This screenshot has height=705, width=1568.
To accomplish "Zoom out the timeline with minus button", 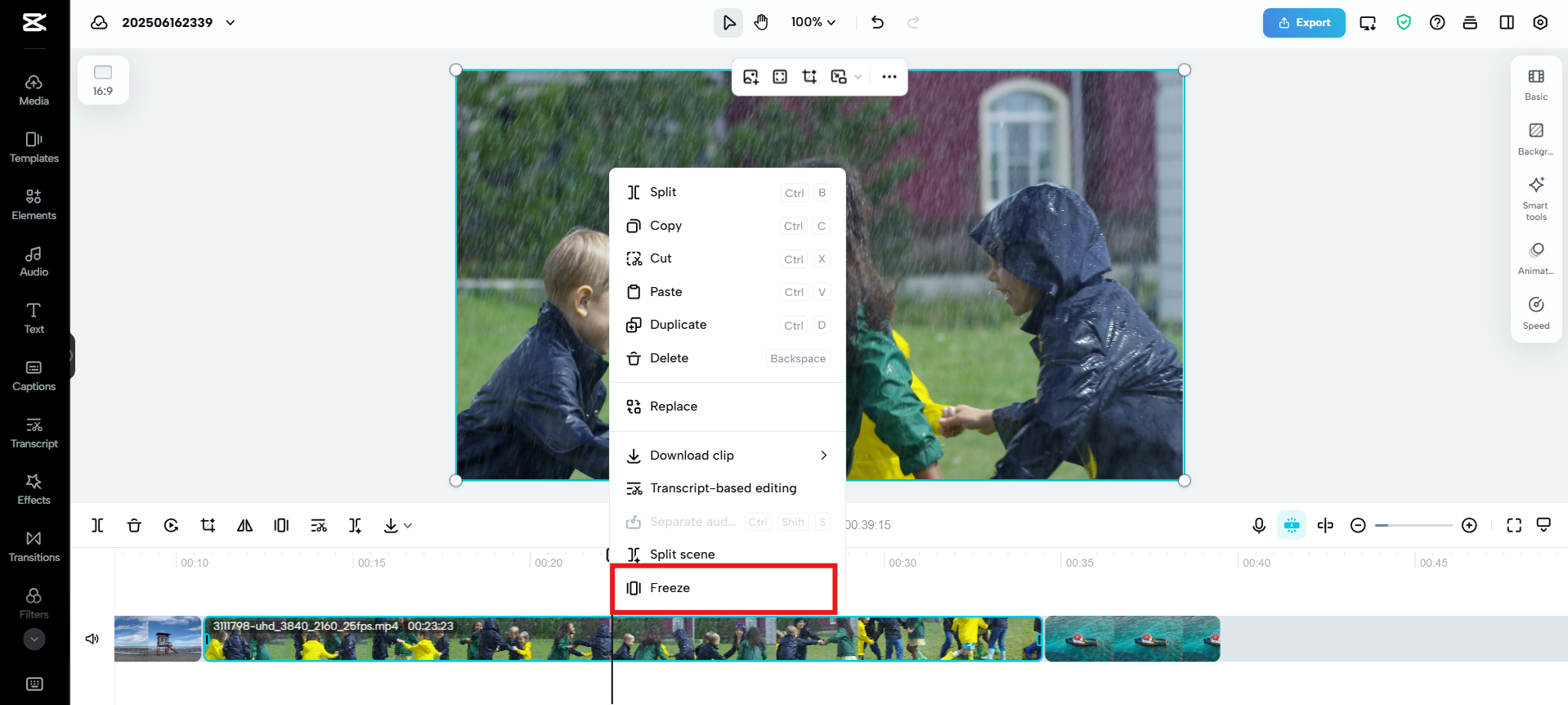I will point(1358,525).
